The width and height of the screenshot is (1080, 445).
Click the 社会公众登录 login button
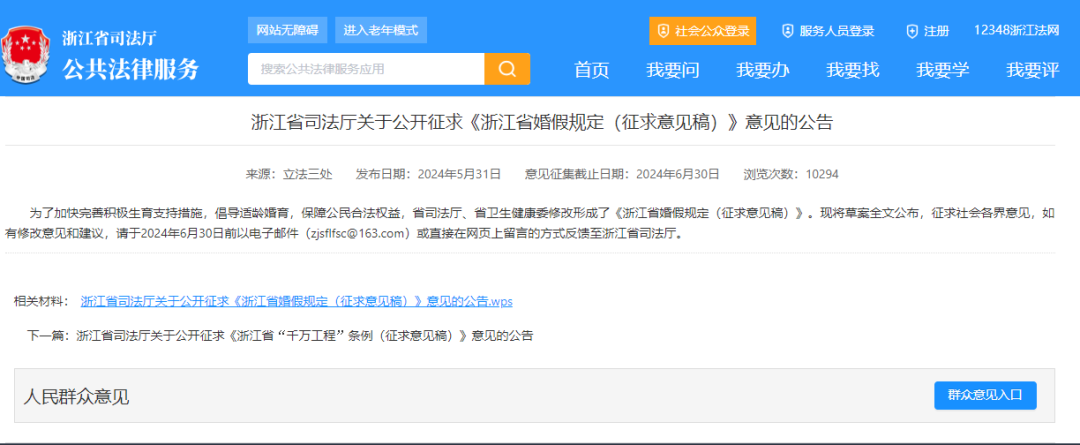point(711,31)
